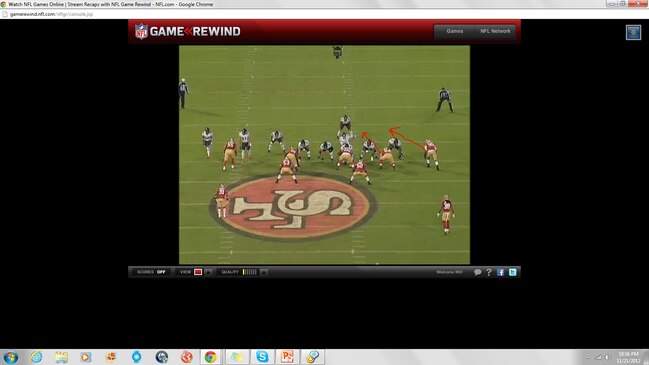Open the Games tab
649x365 pixels.
point(454,31)
